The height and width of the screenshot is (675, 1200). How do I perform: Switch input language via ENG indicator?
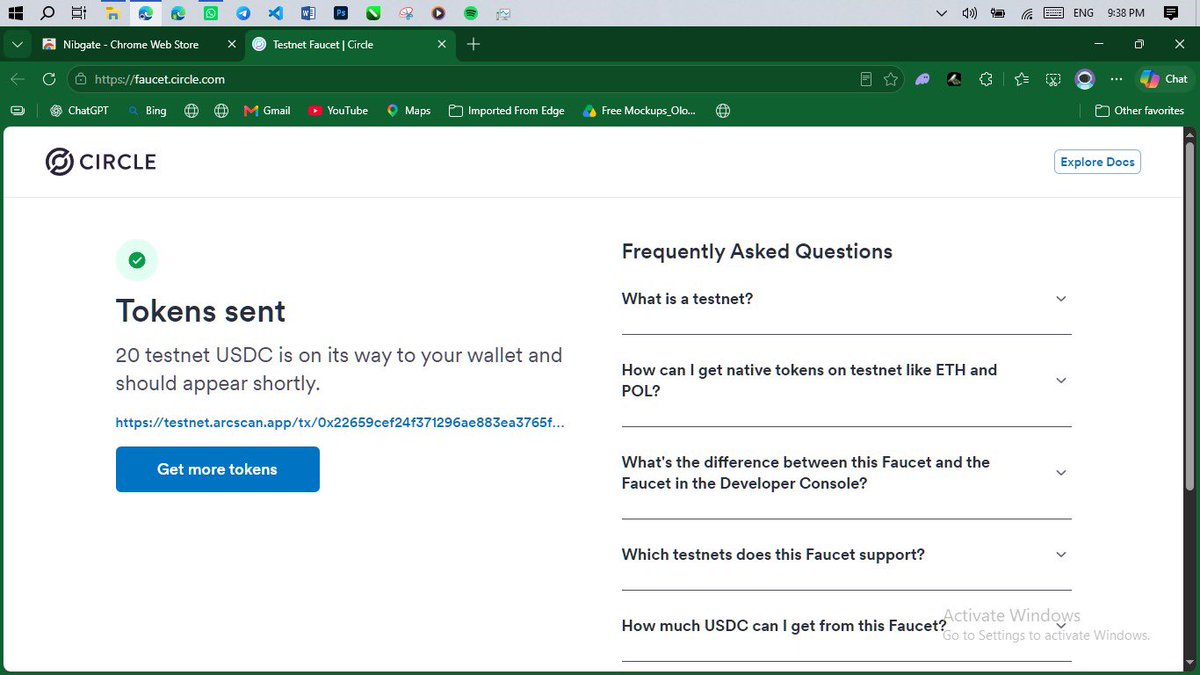click(x=1084, y=13)
